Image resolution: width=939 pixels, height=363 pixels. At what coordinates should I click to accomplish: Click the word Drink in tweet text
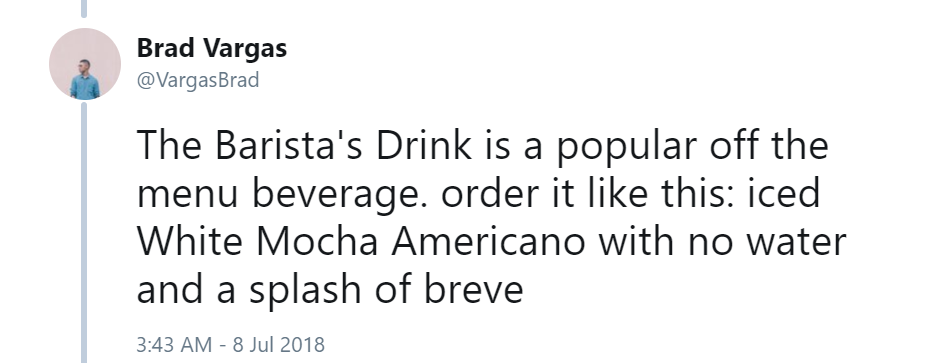[x=424, y=146]
